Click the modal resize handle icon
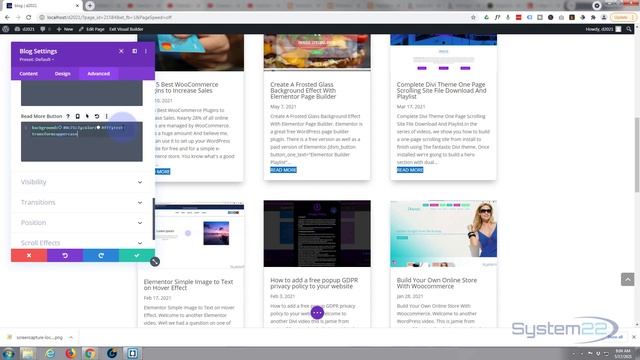 click(x=155, y=262)
